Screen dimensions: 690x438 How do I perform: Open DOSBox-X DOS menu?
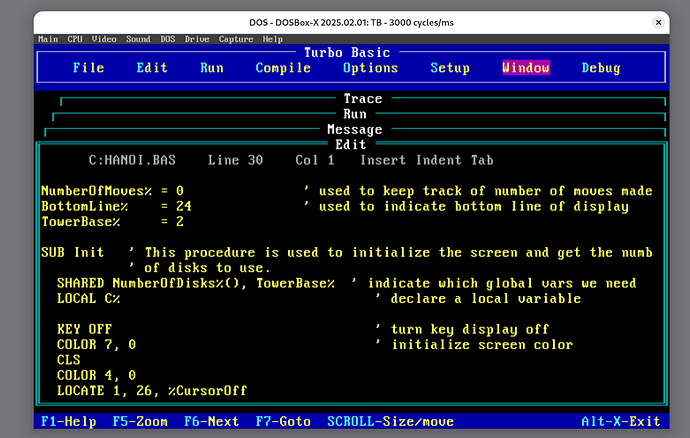tap(168, 39)
